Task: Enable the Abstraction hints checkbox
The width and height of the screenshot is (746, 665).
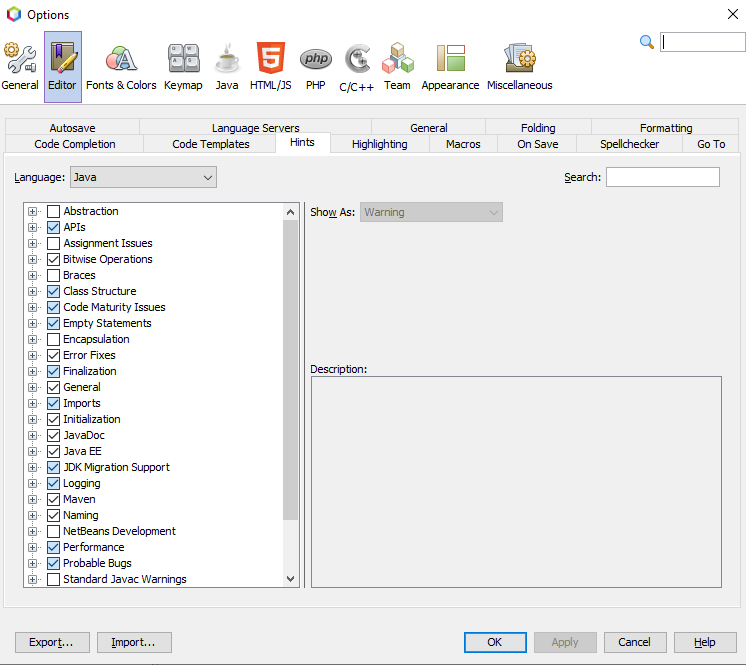Action: pyautogui.click(x=54, y=211)
